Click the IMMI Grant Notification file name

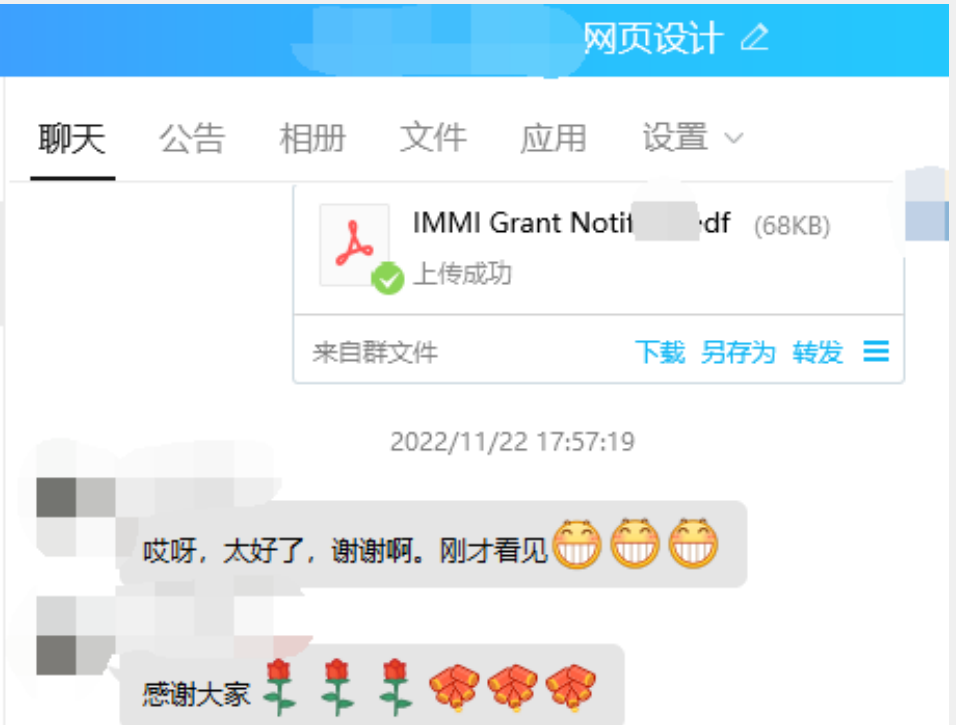(x=571, y=223)
